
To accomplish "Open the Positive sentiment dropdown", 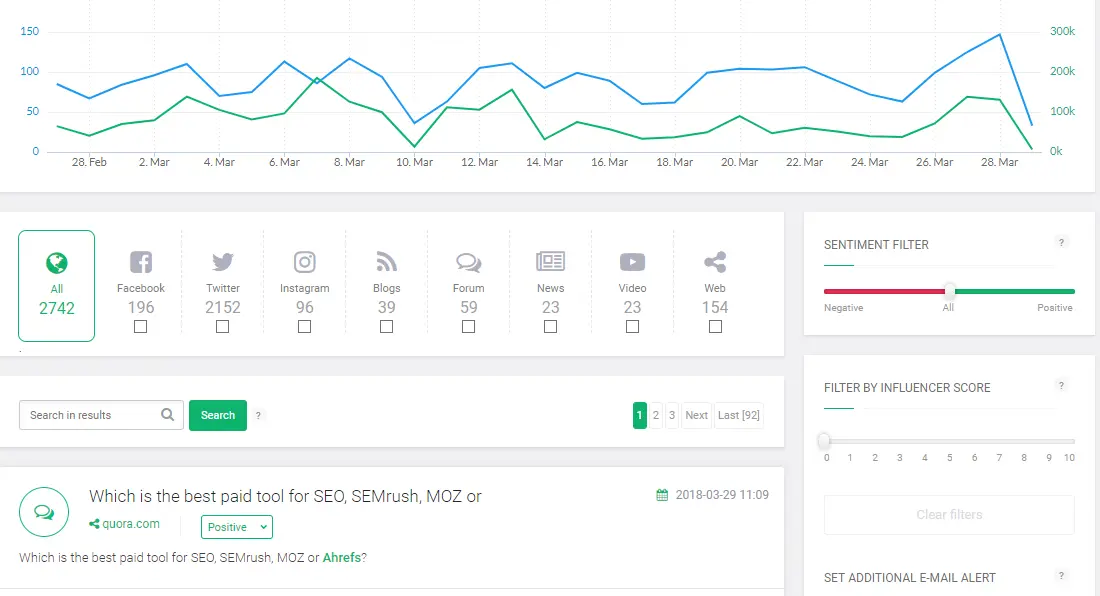I will pyautogui.click(x=236, y=527).
